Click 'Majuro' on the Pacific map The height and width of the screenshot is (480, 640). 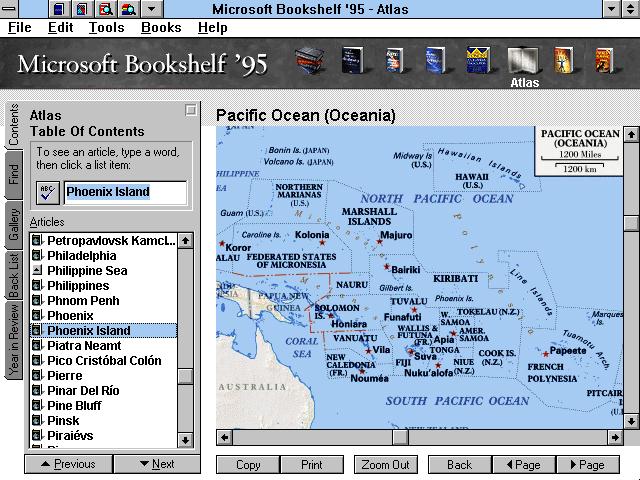pyautogui.click(x=396, y=235)
